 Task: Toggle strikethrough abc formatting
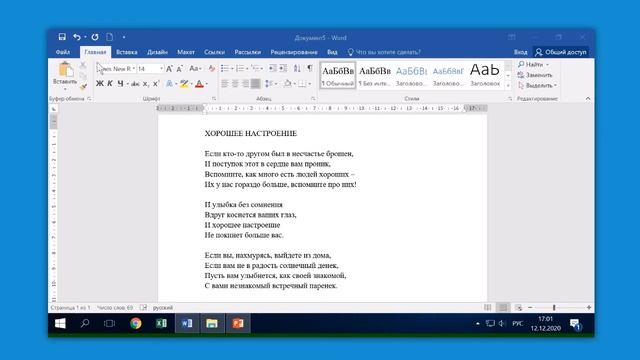pos(135,84)
